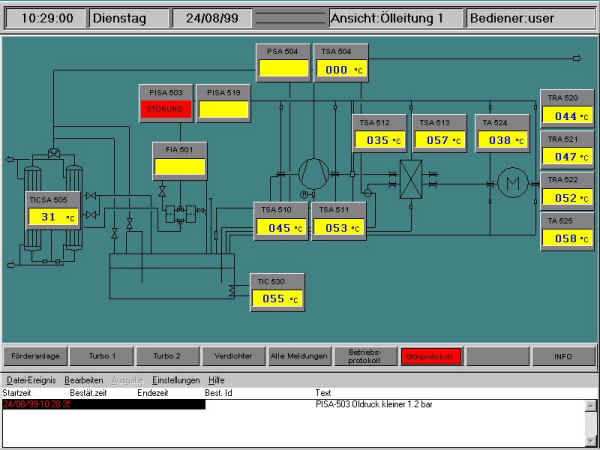Click the date field 24/08/99
This screenshot has height=450, width=600.
click(x=212, y=18)
